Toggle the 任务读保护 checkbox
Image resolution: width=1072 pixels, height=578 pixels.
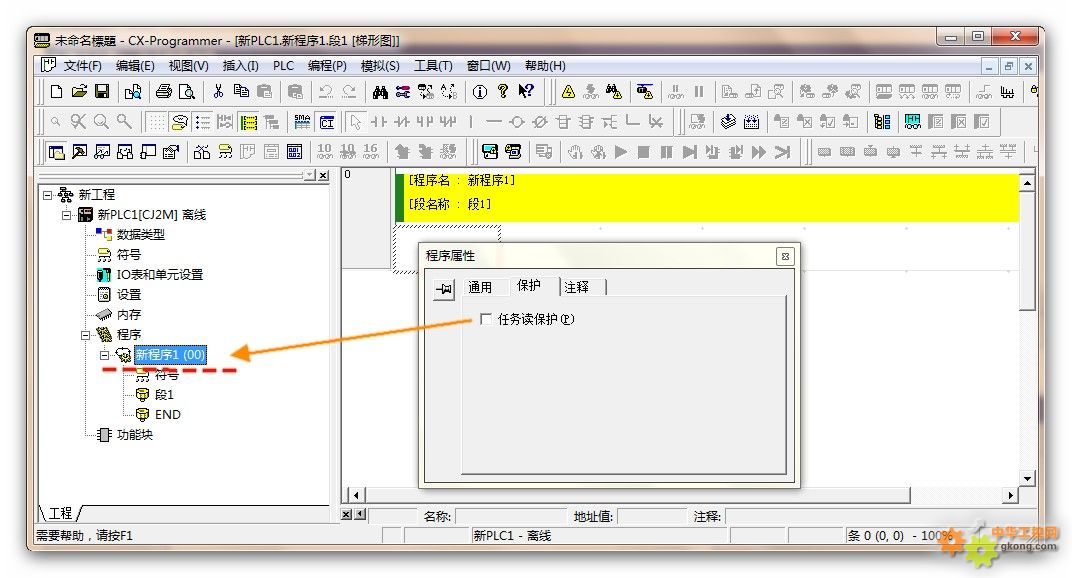click(x=485, y=319)
